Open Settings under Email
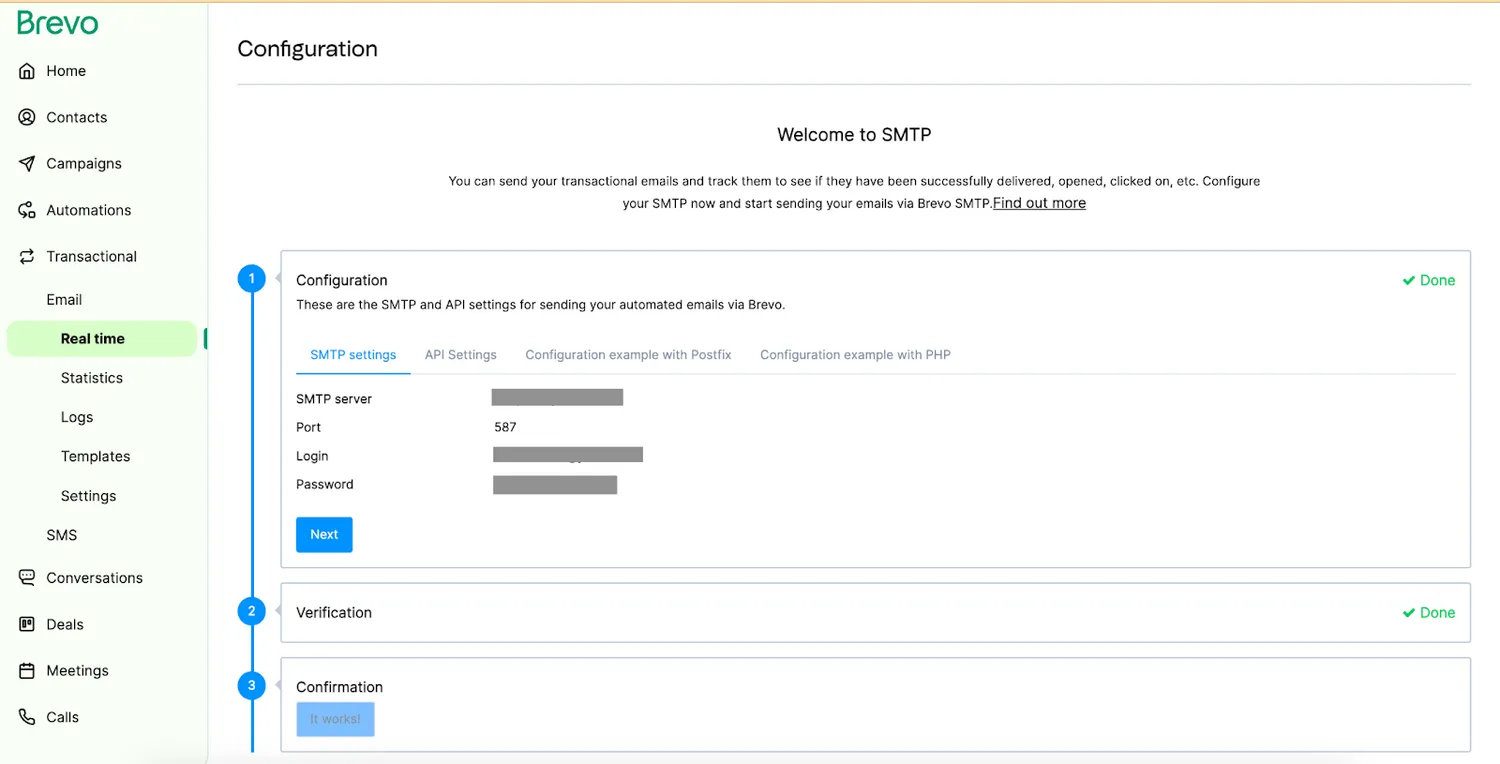This screenshot has width=1500, height=764. click(x=88, y=496)
